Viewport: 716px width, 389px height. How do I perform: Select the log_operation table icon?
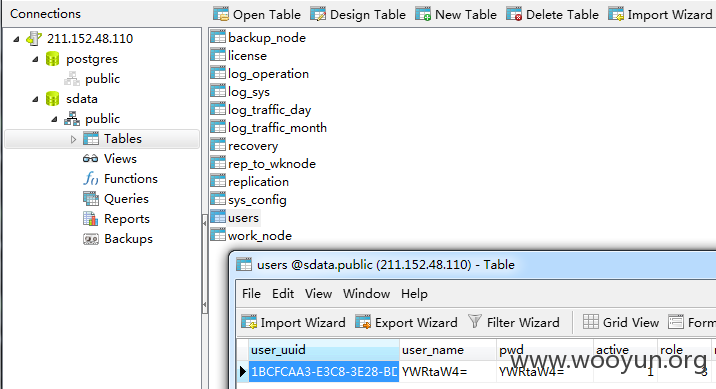pos(218,73)
